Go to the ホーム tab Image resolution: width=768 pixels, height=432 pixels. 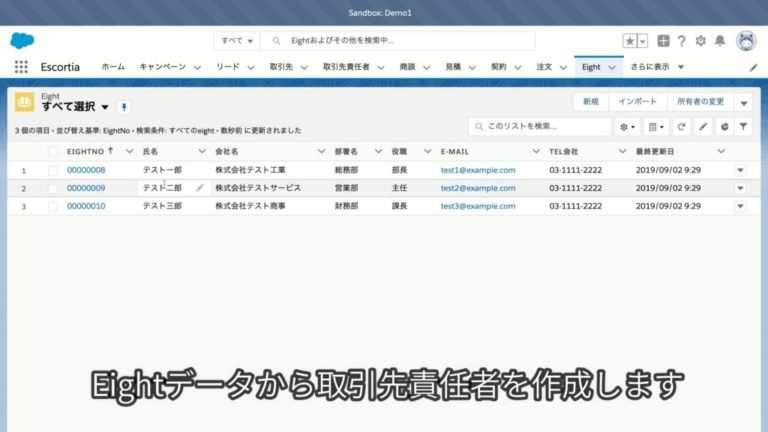coord(113,67)
